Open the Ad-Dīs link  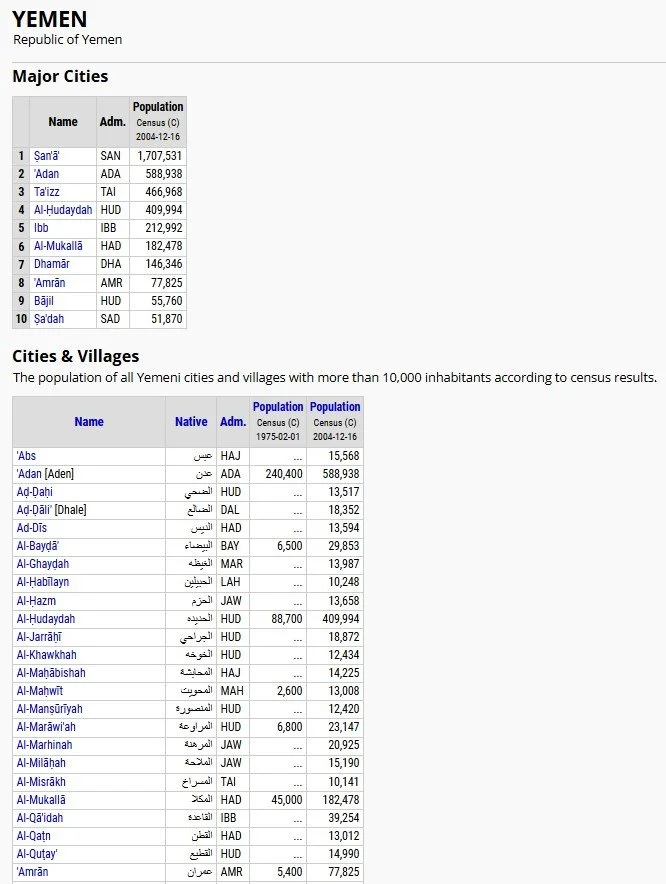tap(32, 528)
